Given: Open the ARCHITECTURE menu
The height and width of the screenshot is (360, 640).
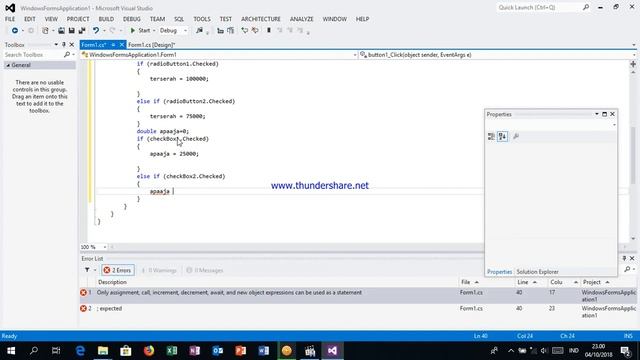Looking at the screenshot, I should (261, 19).
